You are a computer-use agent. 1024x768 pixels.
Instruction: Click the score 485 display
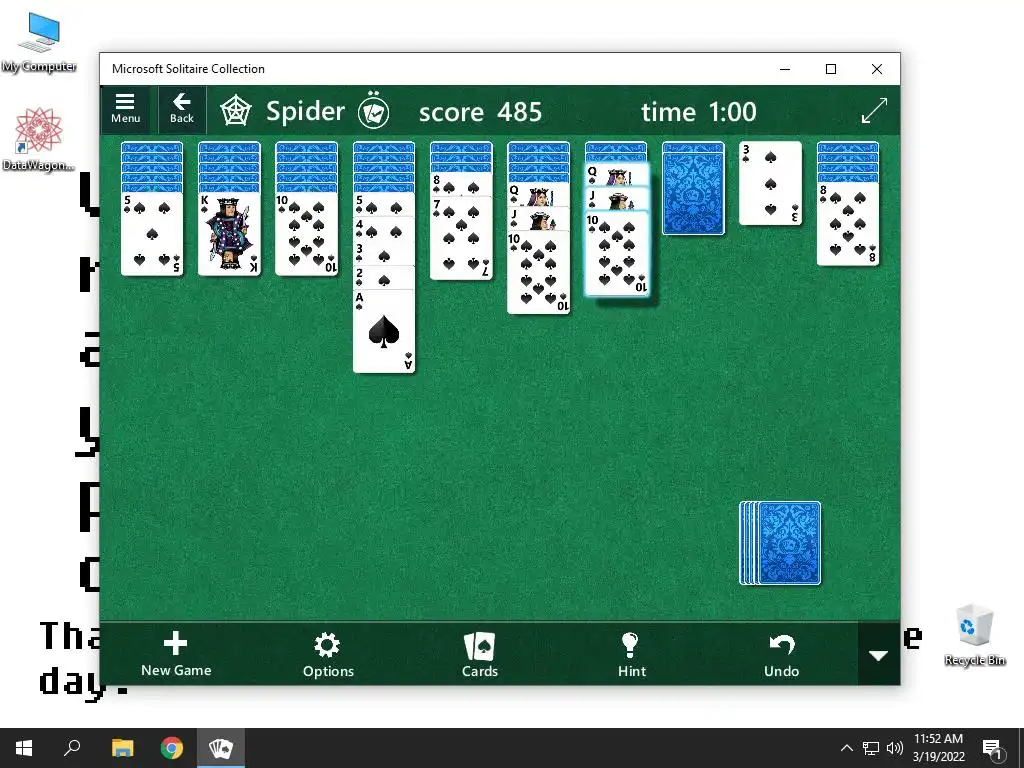coord(480,112)
